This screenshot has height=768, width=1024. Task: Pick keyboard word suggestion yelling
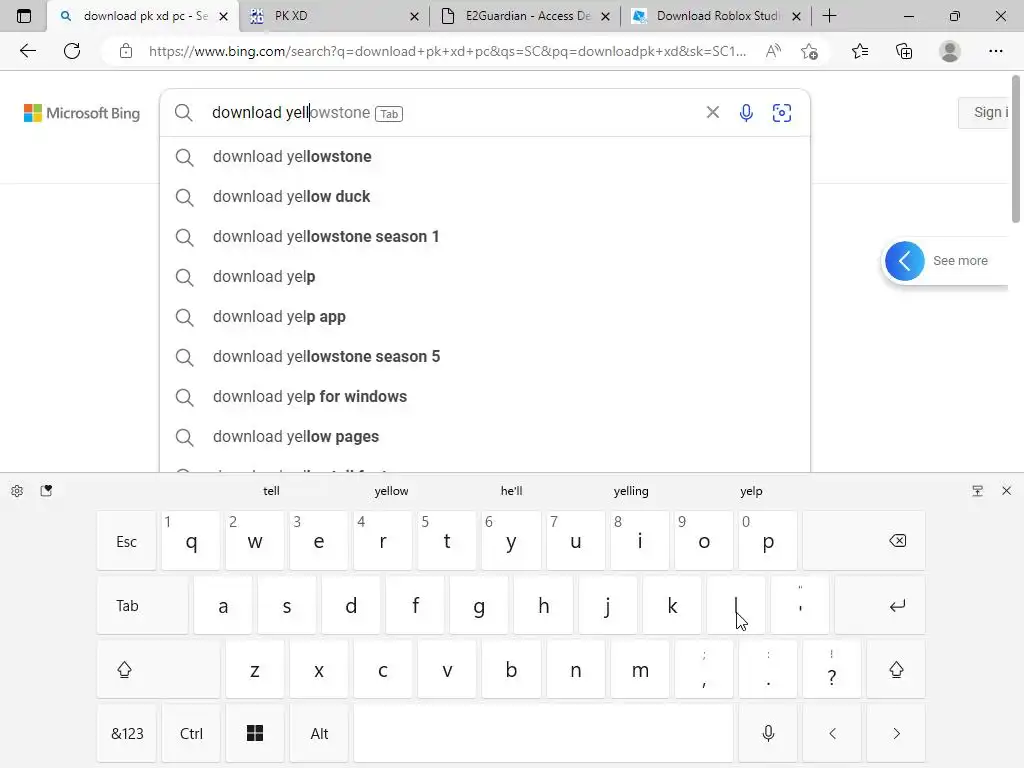tap(631, 491)
